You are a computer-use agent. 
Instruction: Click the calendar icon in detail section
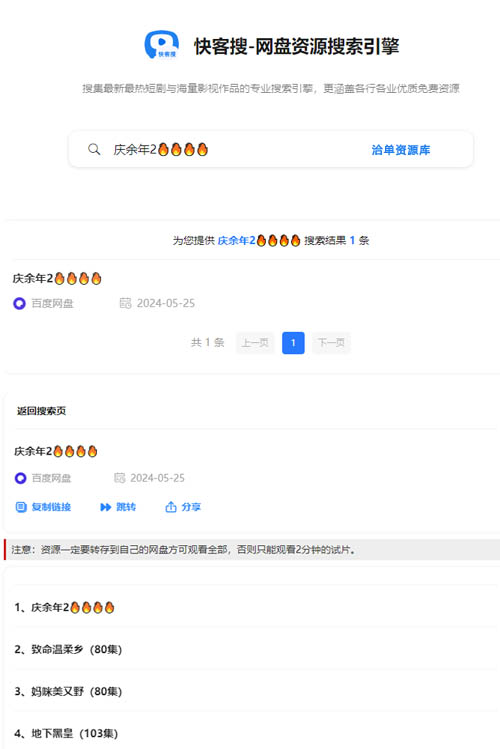pyautogui.click(x=119, y=478)
